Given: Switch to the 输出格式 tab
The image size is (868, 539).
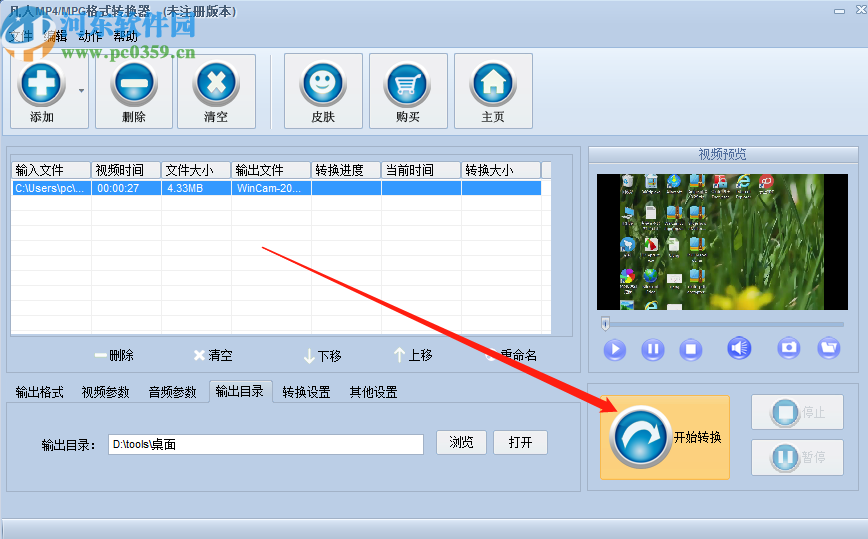Looking at the screenshot, I should [x=39, y=392].
